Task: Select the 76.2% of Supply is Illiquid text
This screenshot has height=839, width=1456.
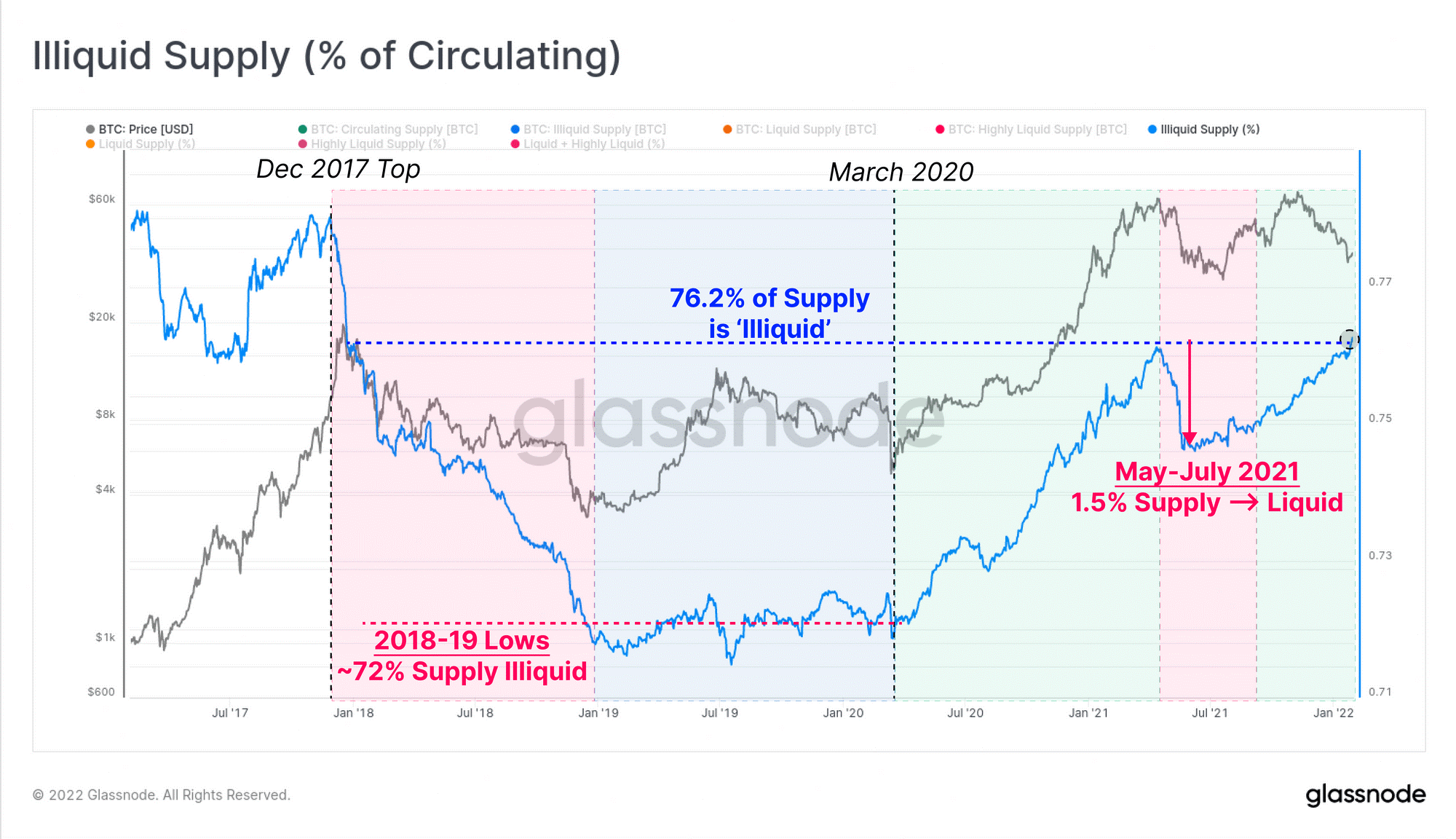Action: [x=769, y=313]
